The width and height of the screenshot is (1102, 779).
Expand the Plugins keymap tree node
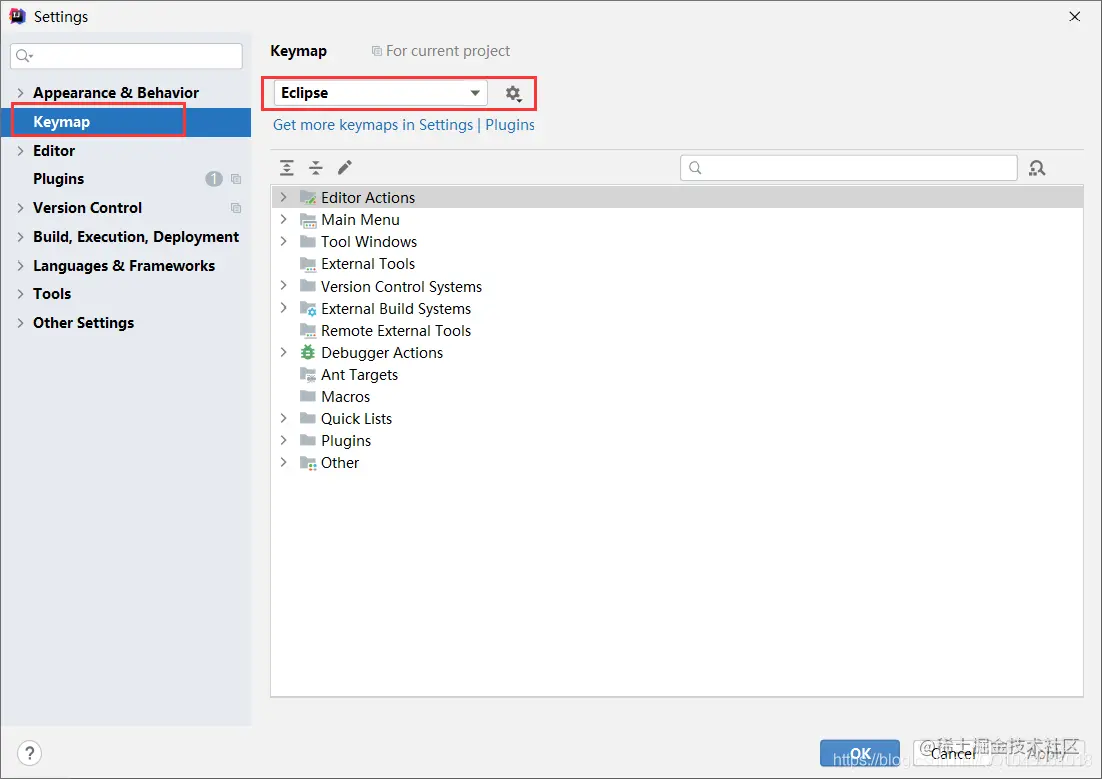pos(283,440)
